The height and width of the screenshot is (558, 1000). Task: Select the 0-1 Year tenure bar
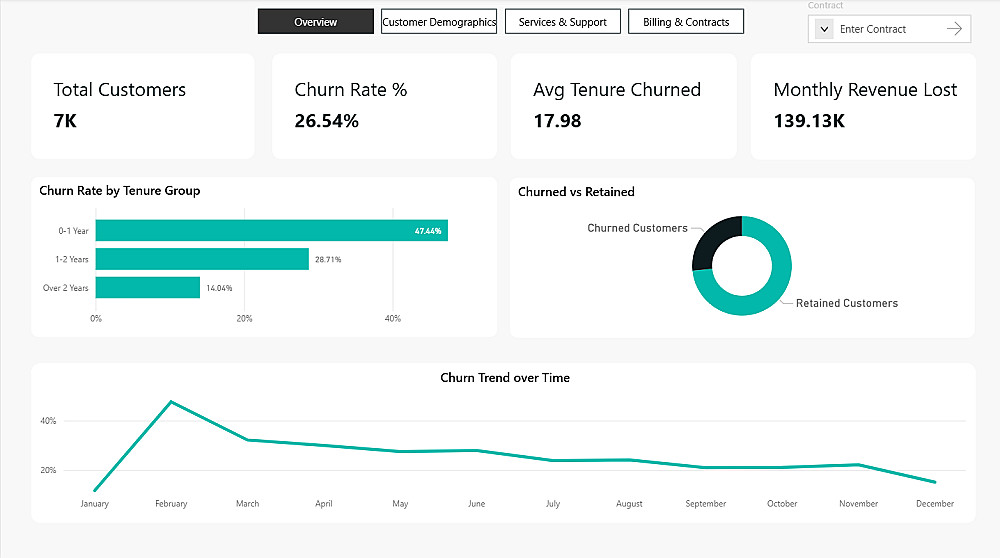(271, 231)
